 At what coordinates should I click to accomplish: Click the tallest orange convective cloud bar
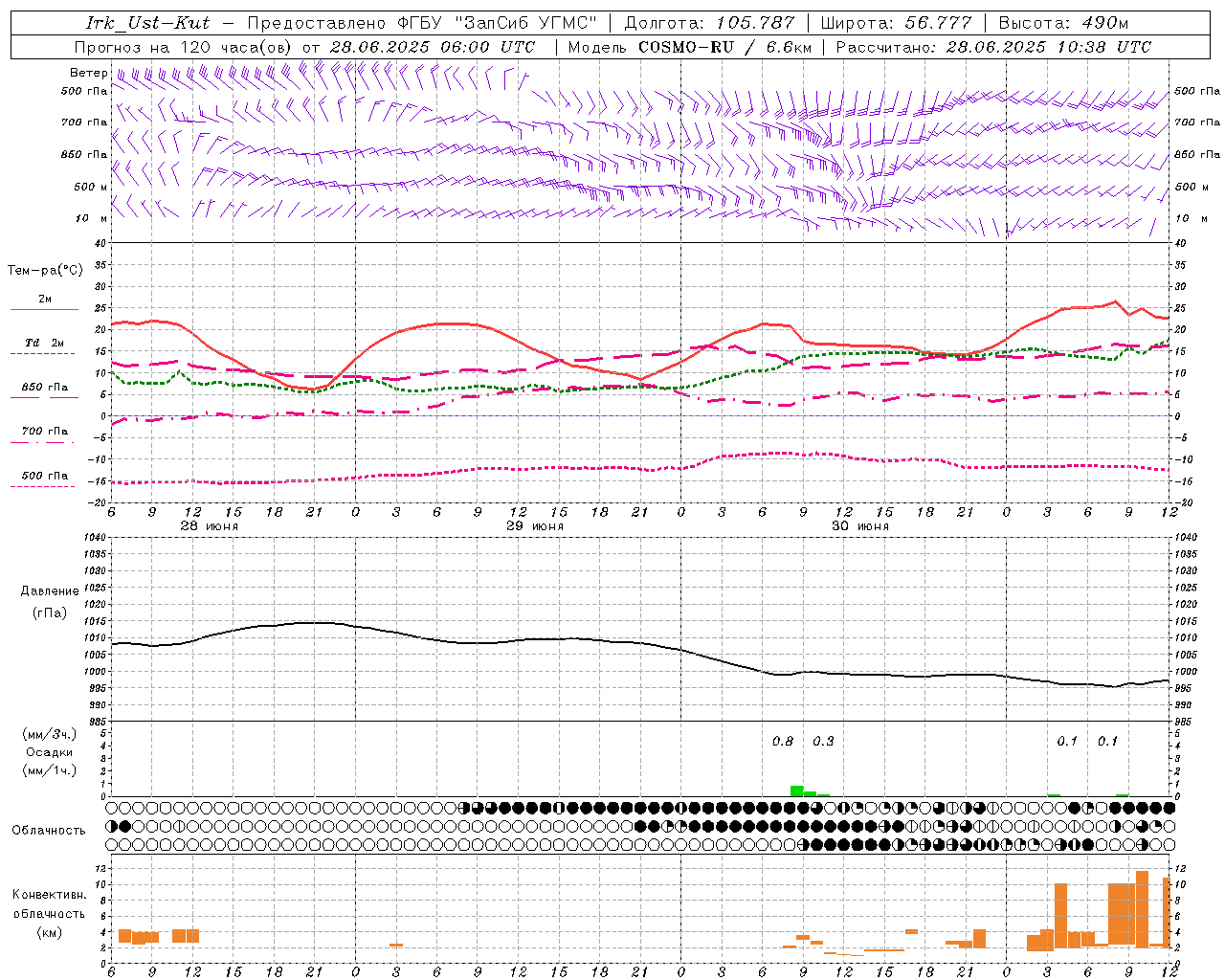point(1142,909)
